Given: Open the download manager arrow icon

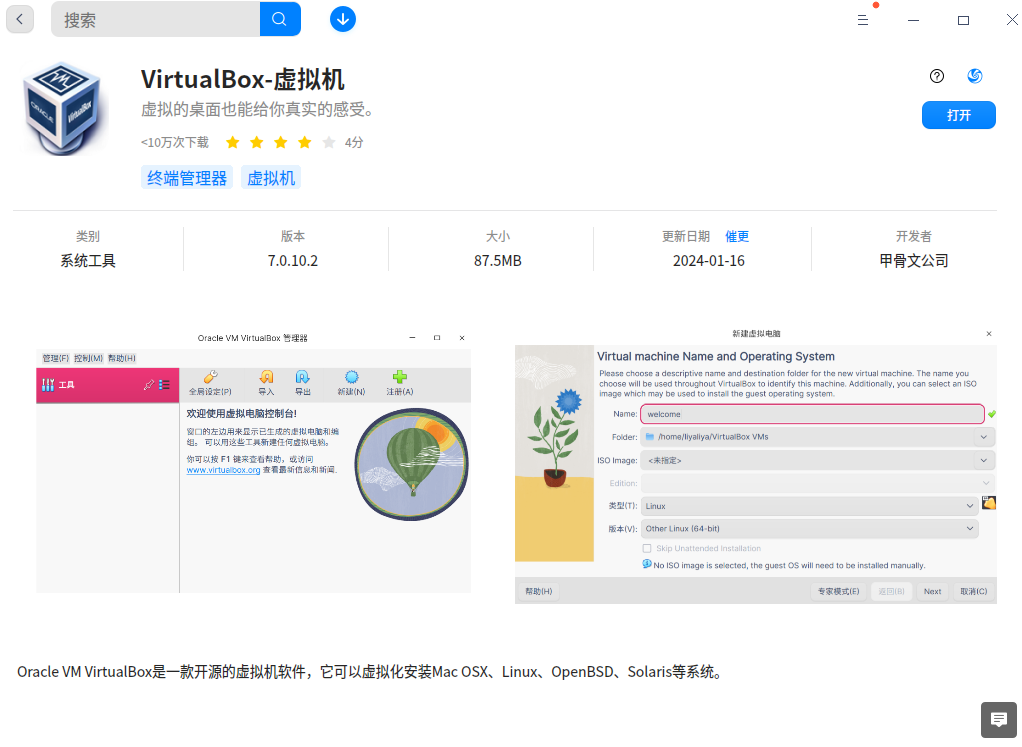Looking at the screenshot, I should pyautogui.click(x=342, y=19).
